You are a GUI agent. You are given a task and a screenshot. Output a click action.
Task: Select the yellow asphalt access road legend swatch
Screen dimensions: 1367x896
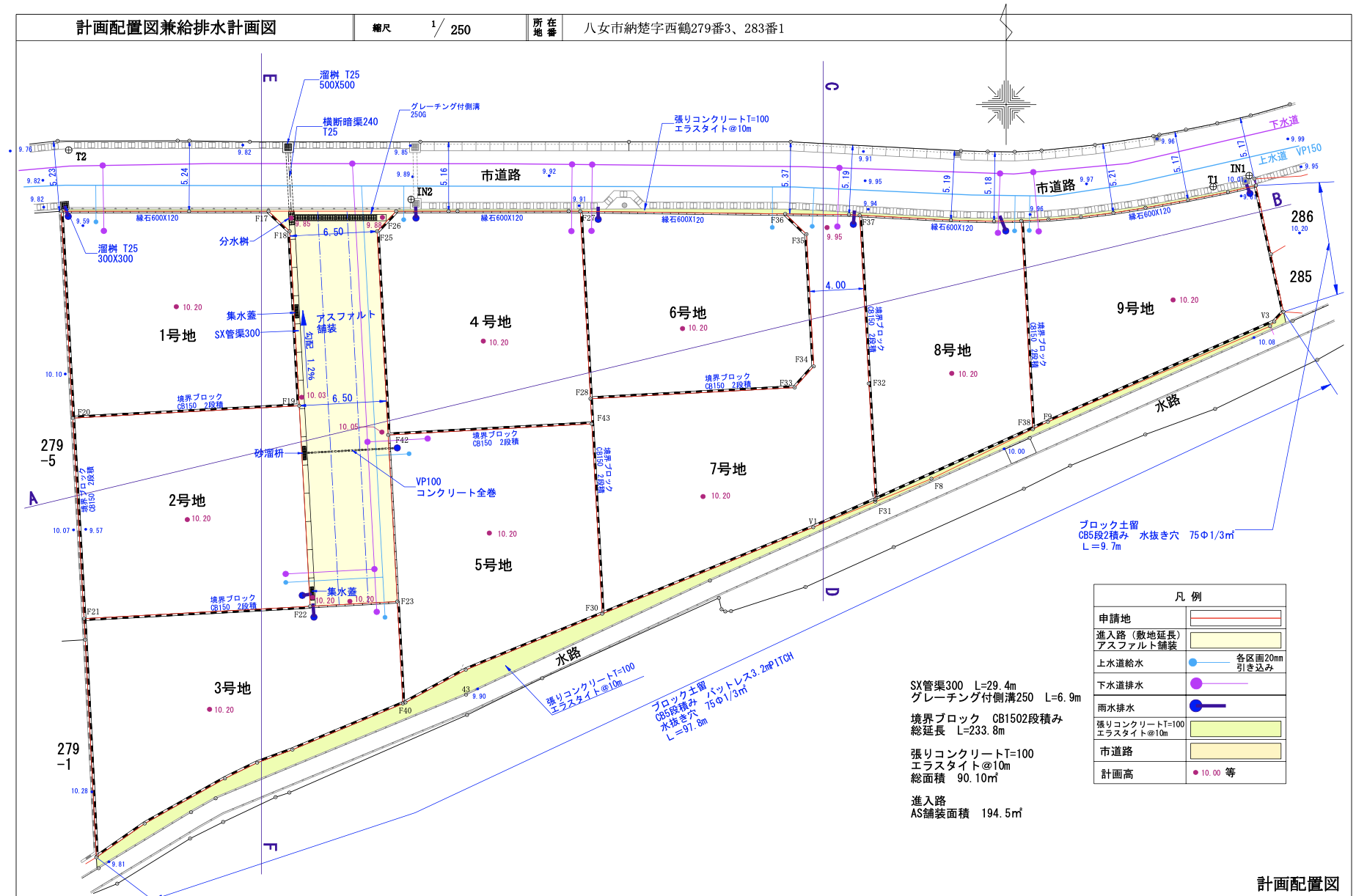click(1235, 640)
